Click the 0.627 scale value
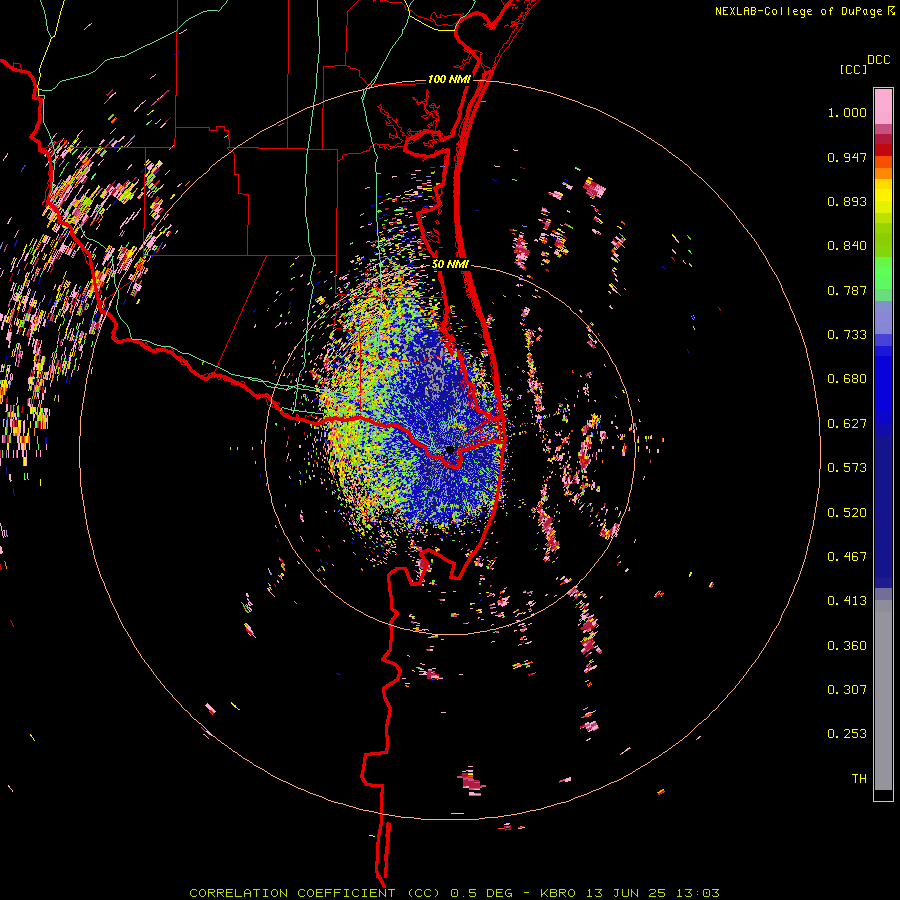900x900 pixels. (847, 424)
